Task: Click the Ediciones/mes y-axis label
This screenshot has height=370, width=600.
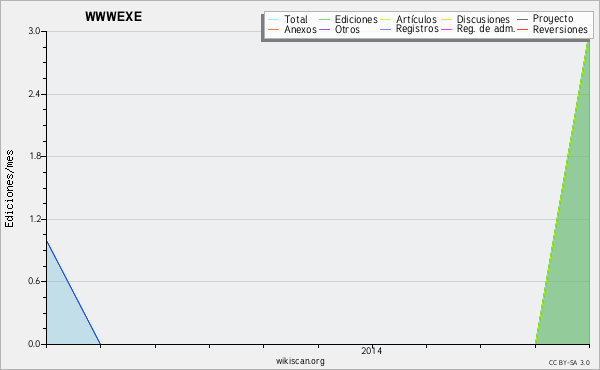Action: tap(9, 189)
